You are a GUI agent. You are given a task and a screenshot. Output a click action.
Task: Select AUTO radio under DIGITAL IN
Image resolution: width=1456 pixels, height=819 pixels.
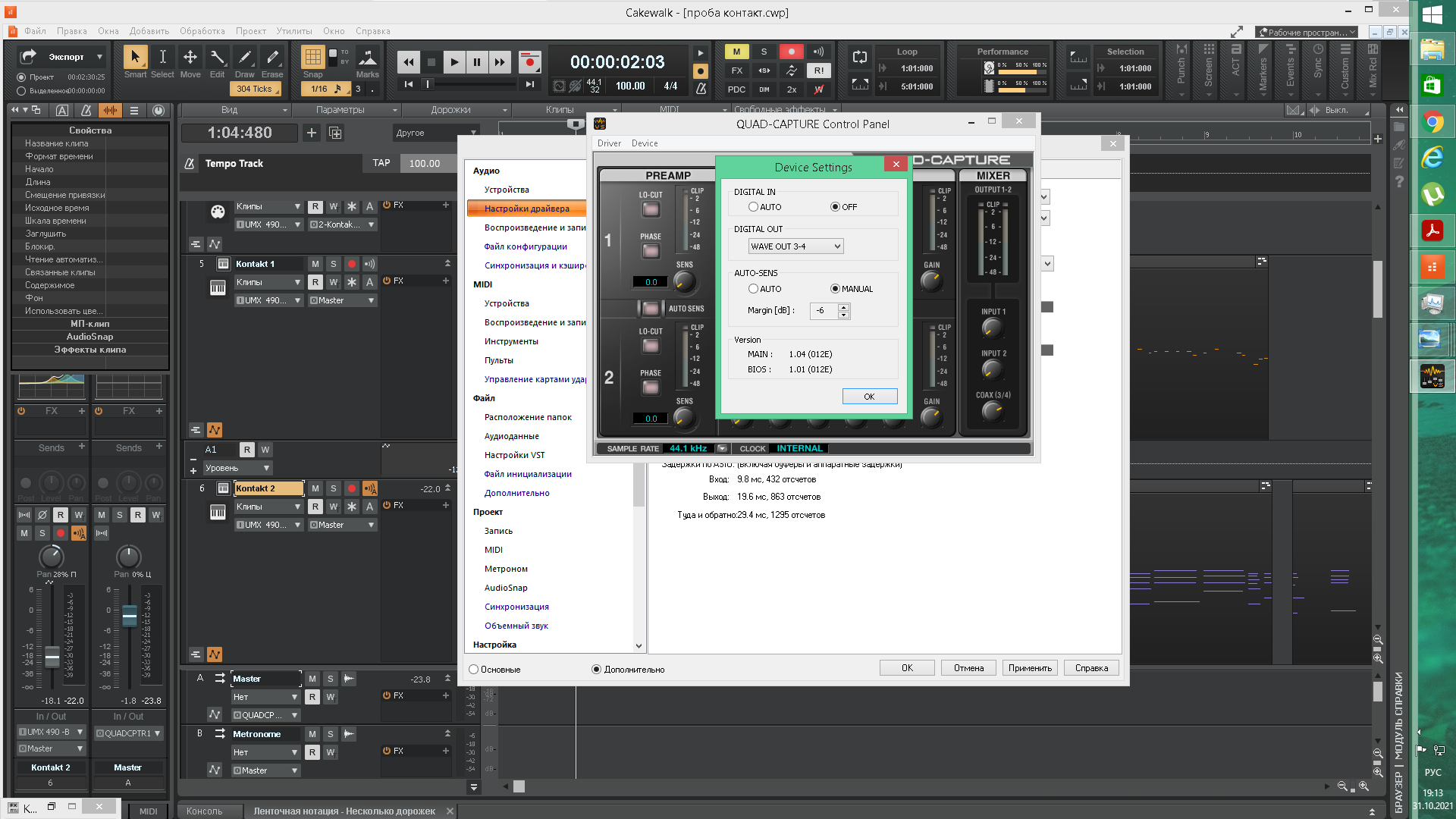pyautogui.click(x=753, y=207)
